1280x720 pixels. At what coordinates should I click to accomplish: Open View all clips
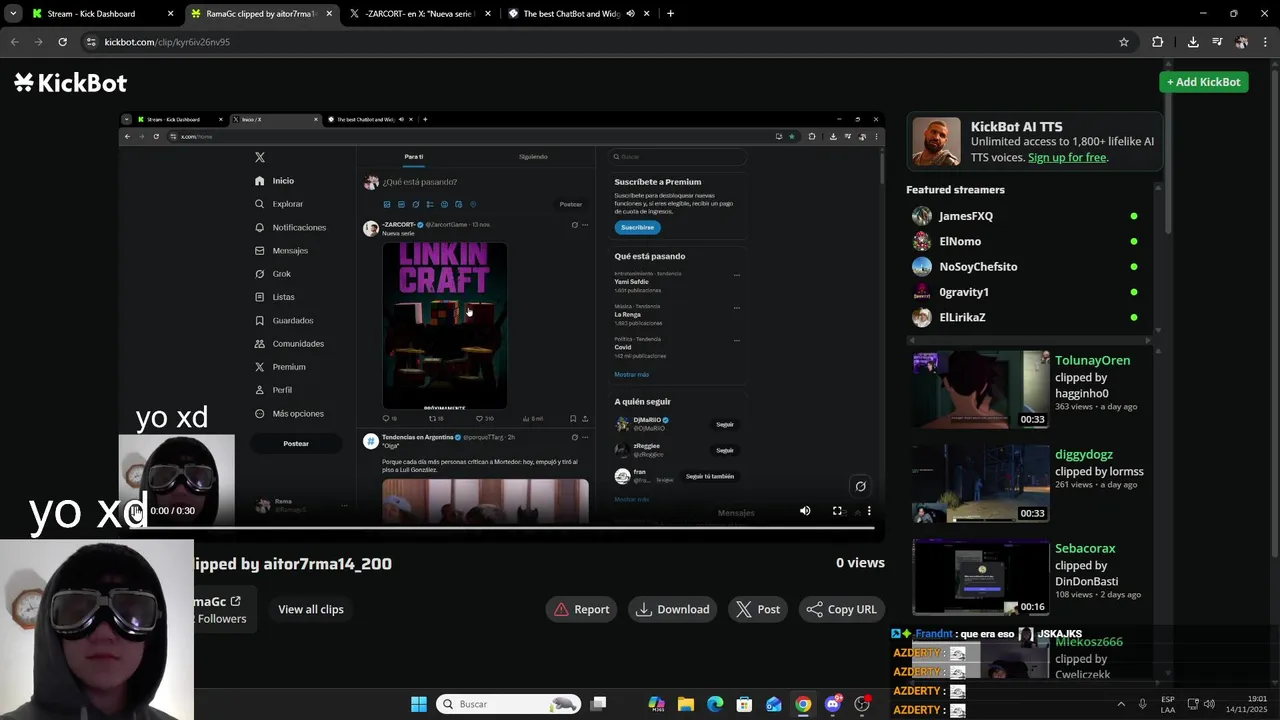pyautogui.click(x=311, y=609)
